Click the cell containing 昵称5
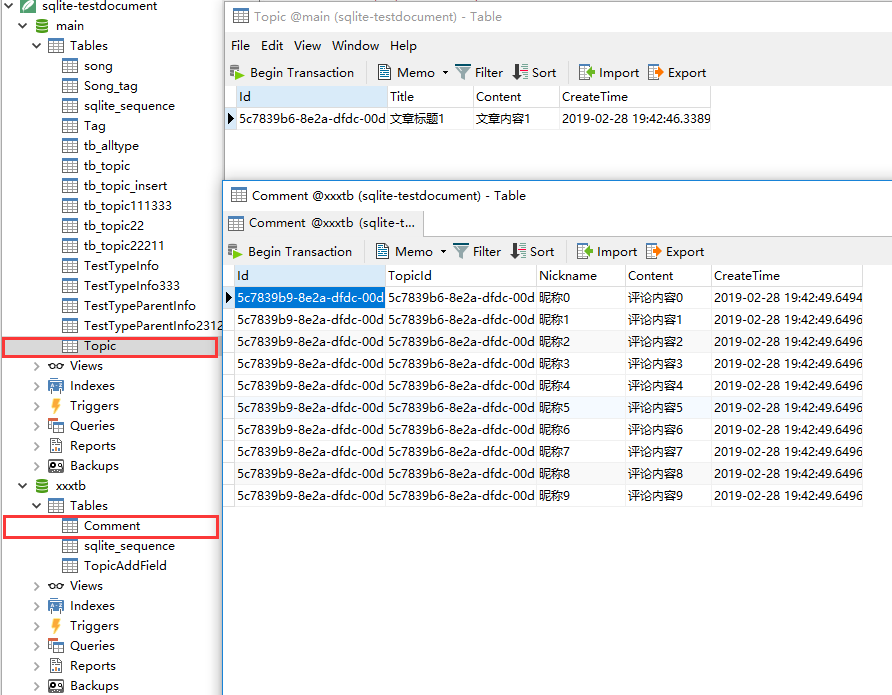 click(x=581, y=408)
